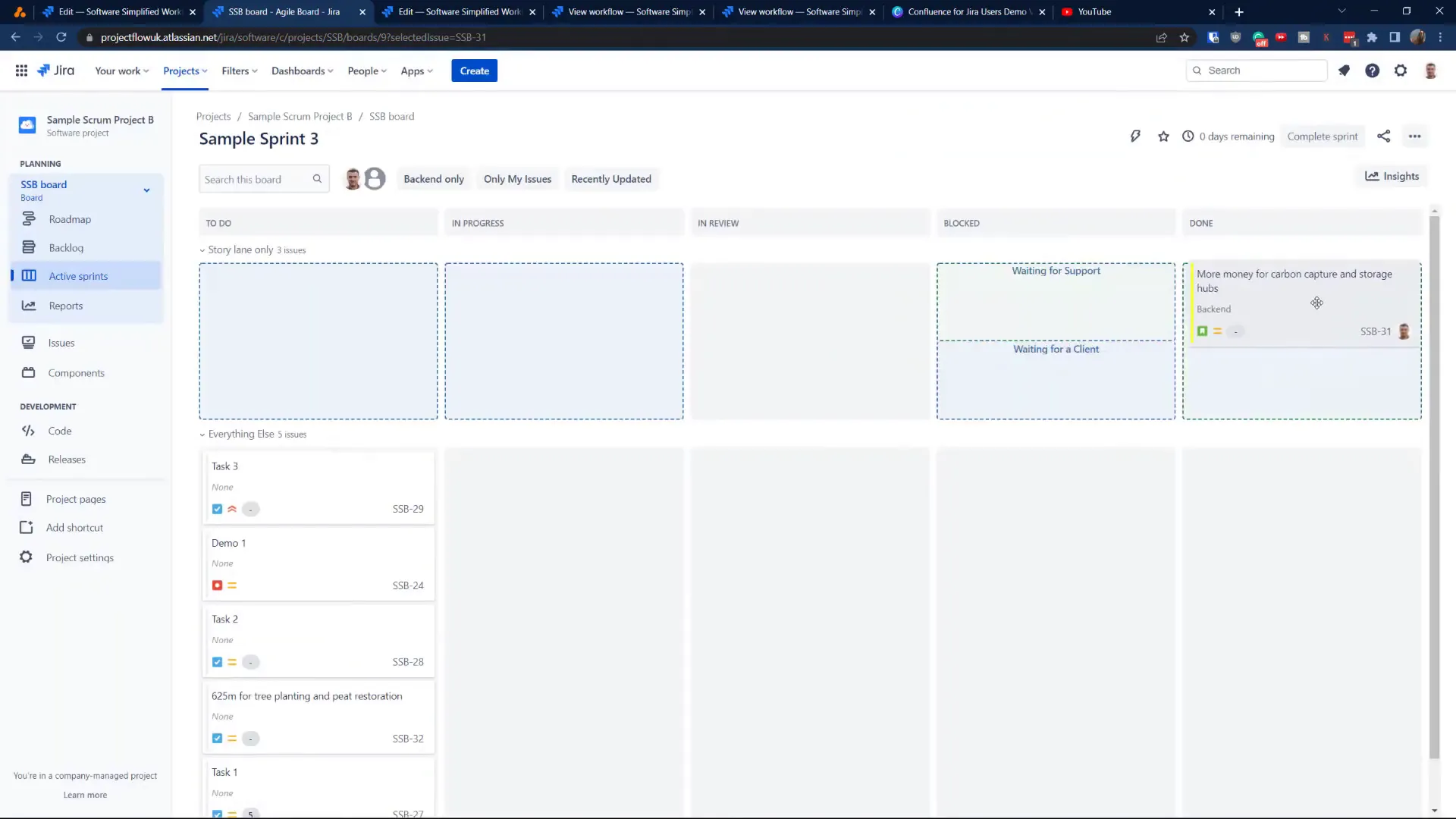Screen dimensions: 1456x819
Task: Collapse the Story lane only swimlane
Action: click(202, 250)
